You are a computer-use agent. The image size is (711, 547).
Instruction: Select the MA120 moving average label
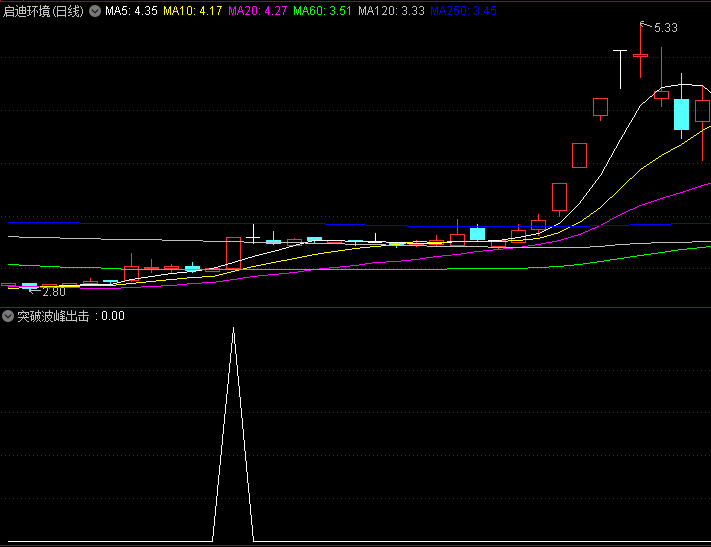pyautogui.click(x=390, y=11)
